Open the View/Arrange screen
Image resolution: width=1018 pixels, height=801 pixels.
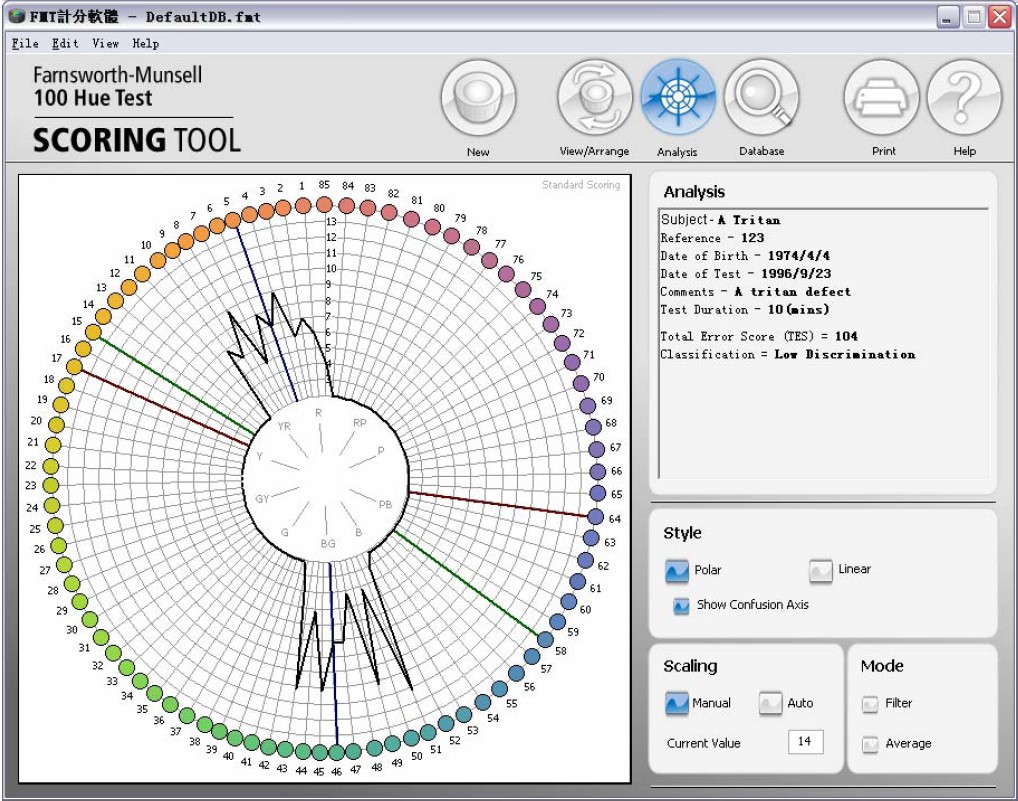click(x=594, y=97)
